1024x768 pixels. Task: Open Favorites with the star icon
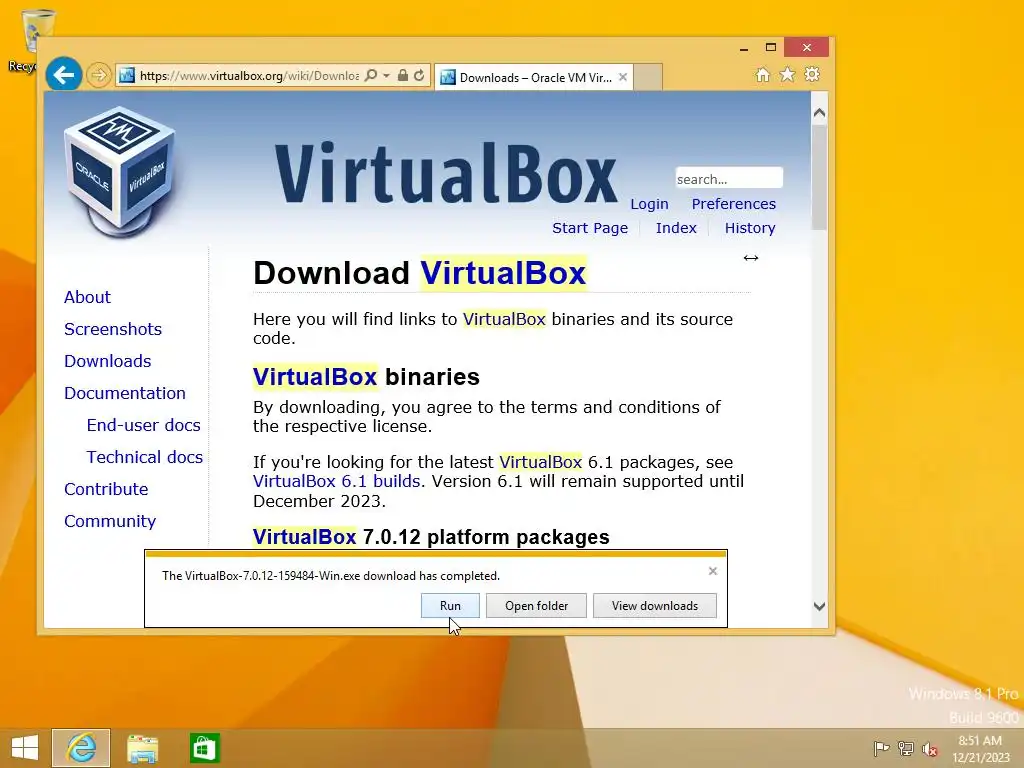pos(788,74)
